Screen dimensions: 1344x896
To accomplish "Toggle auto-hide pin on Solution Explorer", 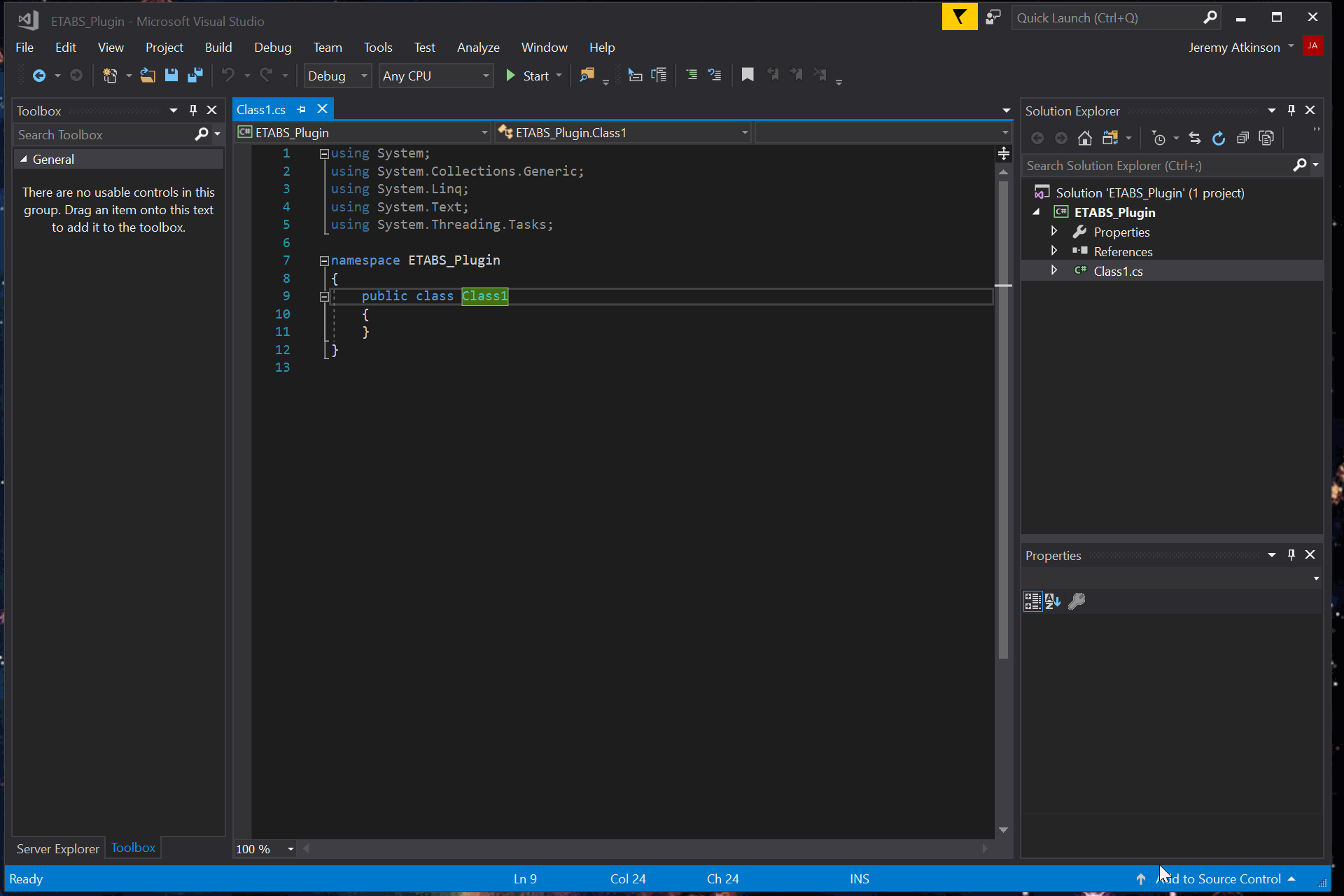I will (x=1291, y=111).
